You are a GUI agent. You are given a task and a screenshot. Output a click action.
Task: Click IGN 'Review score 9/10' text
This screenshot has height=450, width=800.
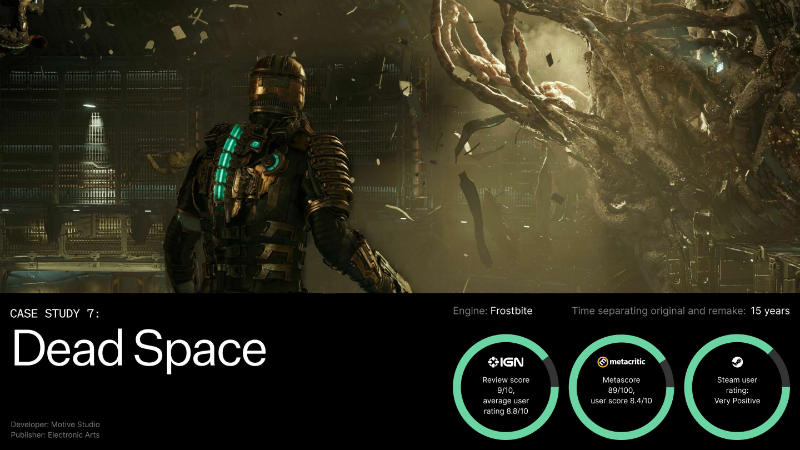pyautogui.click(x=506, y=385)
